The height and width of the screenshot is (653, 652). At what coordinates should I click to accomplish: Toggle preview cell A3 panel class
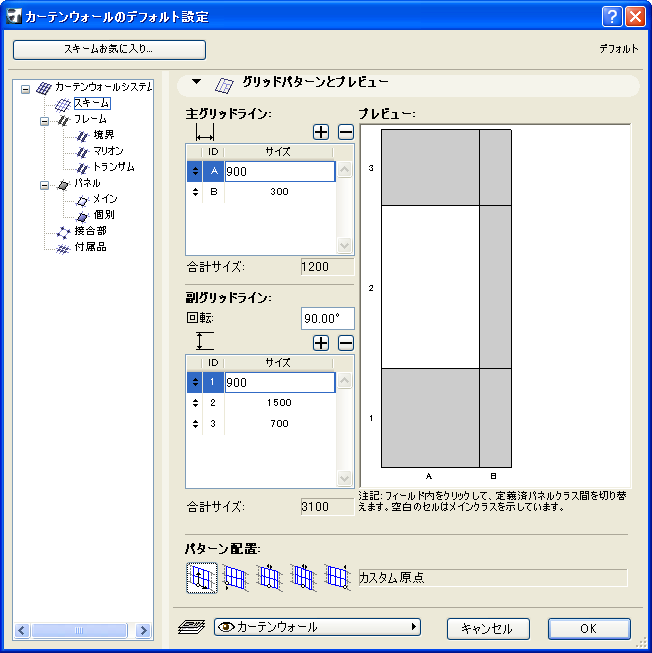click(430, 167)
